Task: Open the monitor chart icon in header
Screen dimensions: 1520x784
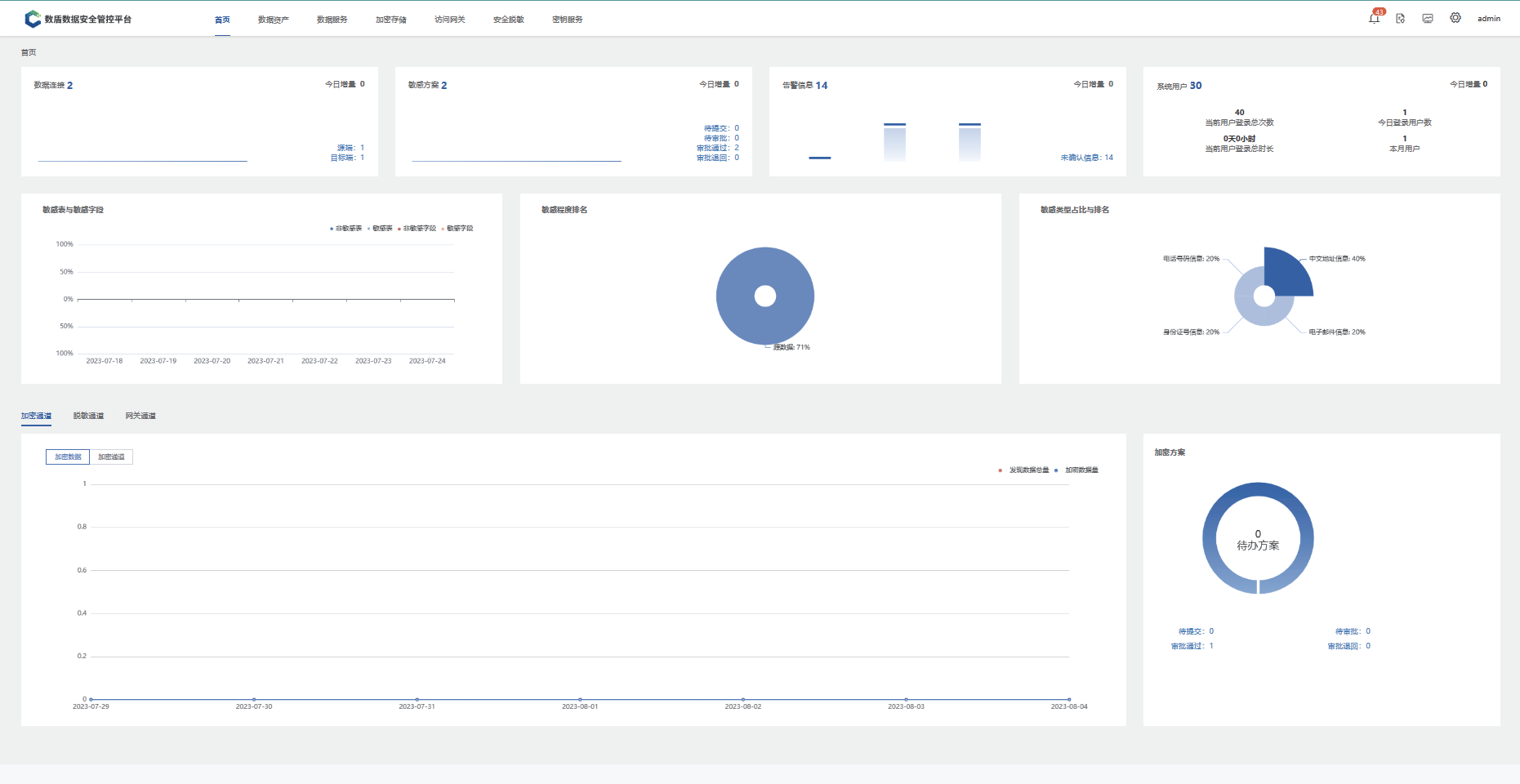Action: point(1428,19)
